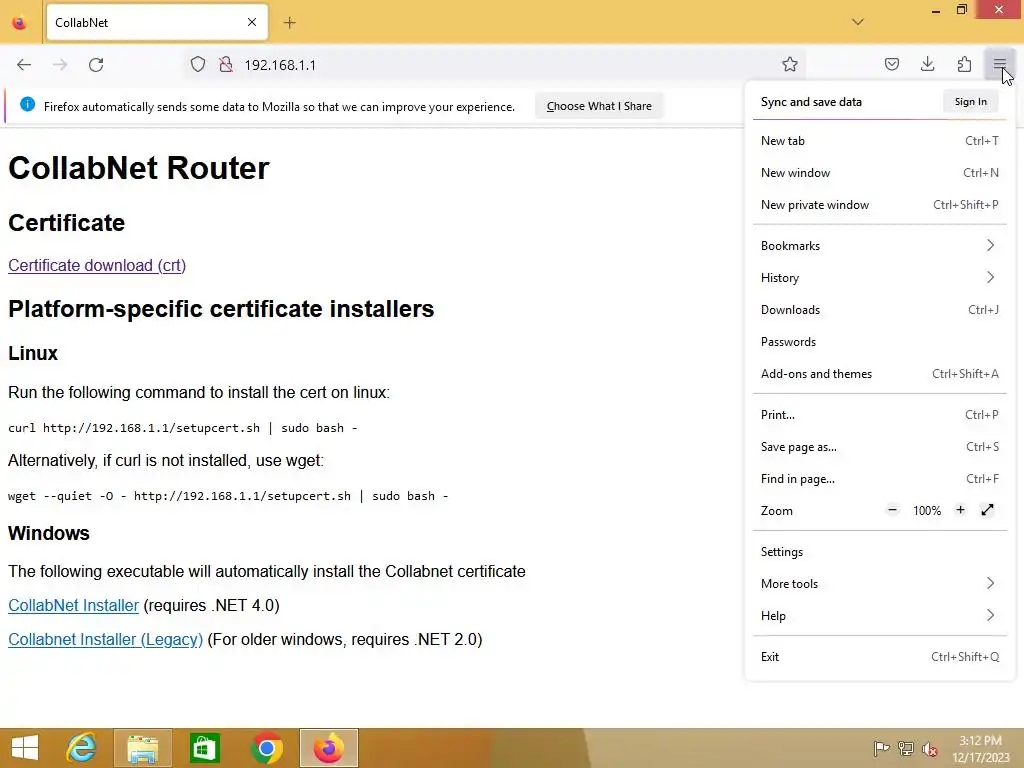
Task: Reload the current page
Action: tap(96, 65)
